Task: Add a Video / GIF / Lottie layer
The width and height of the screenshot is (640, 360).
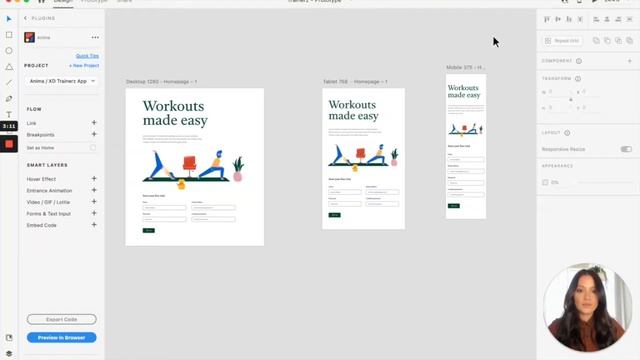Action: pyautogui.click(x=94, y=202)
